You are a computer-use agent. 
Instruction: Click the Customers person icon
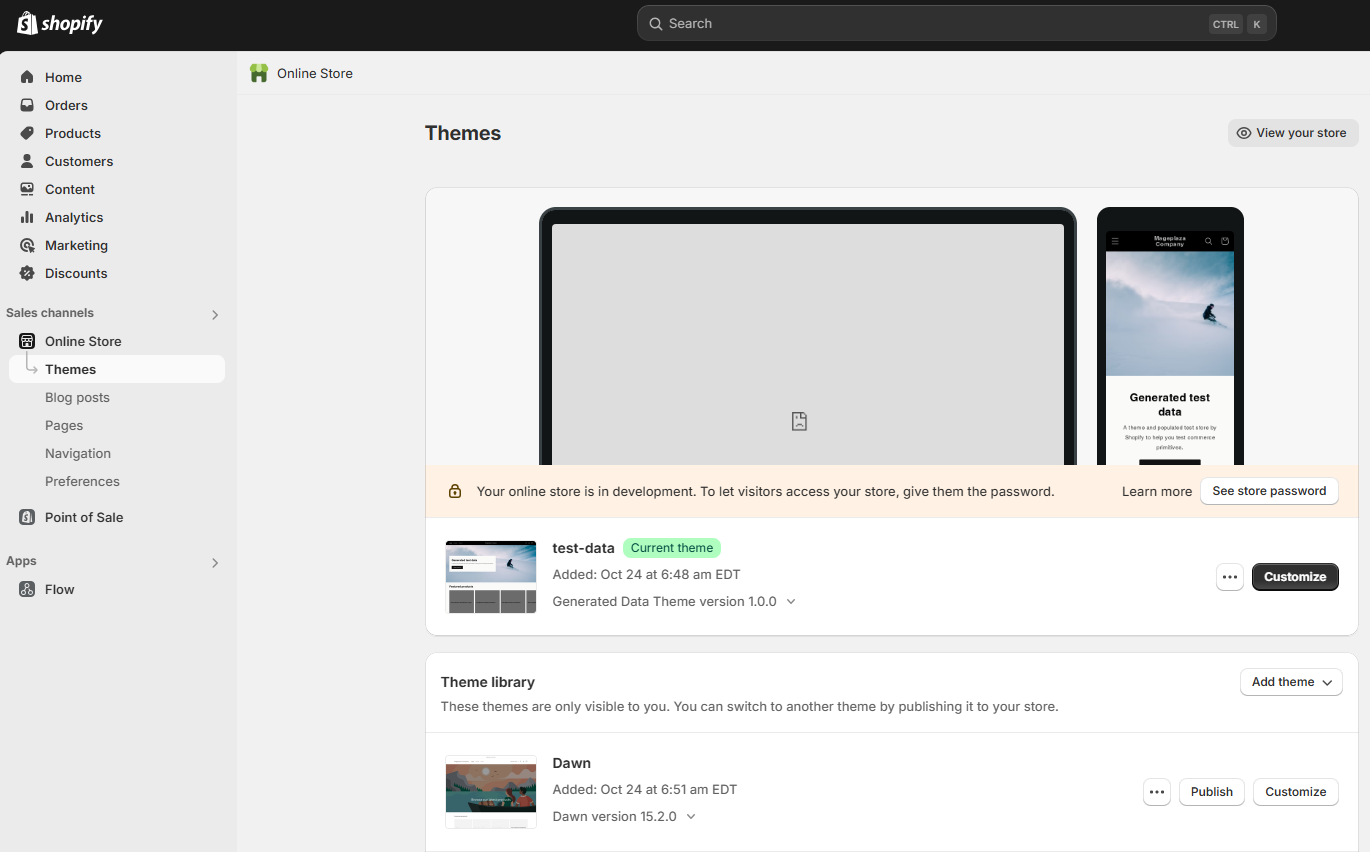click(x=27, y=161)
